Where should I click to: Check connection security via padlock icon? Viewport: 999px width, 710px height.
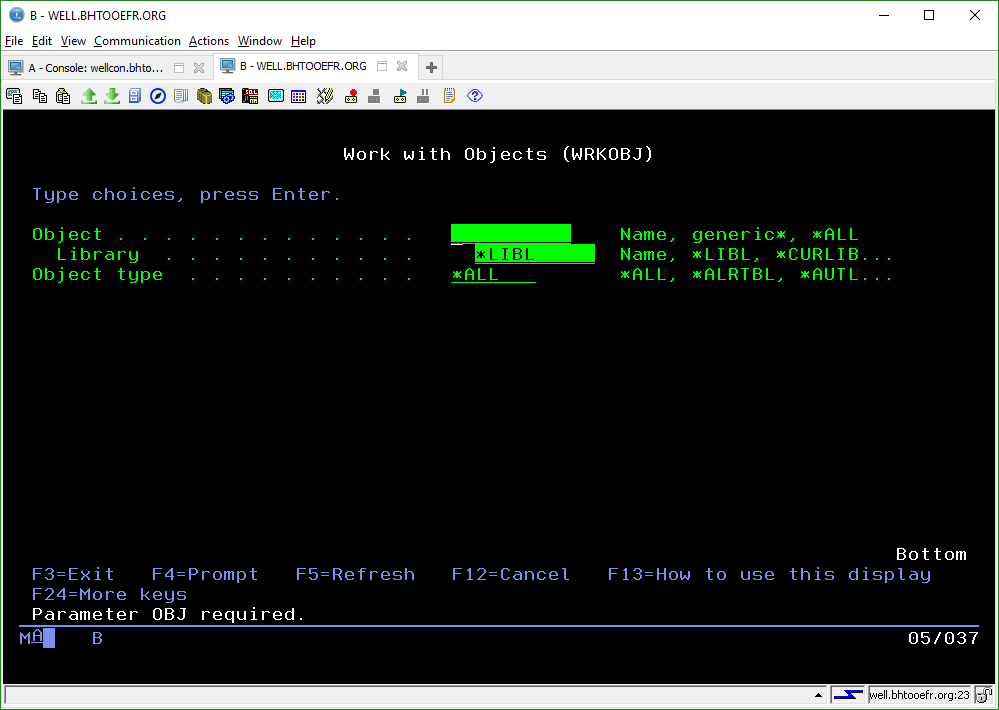pyautogui.click(x=984, y=695)
